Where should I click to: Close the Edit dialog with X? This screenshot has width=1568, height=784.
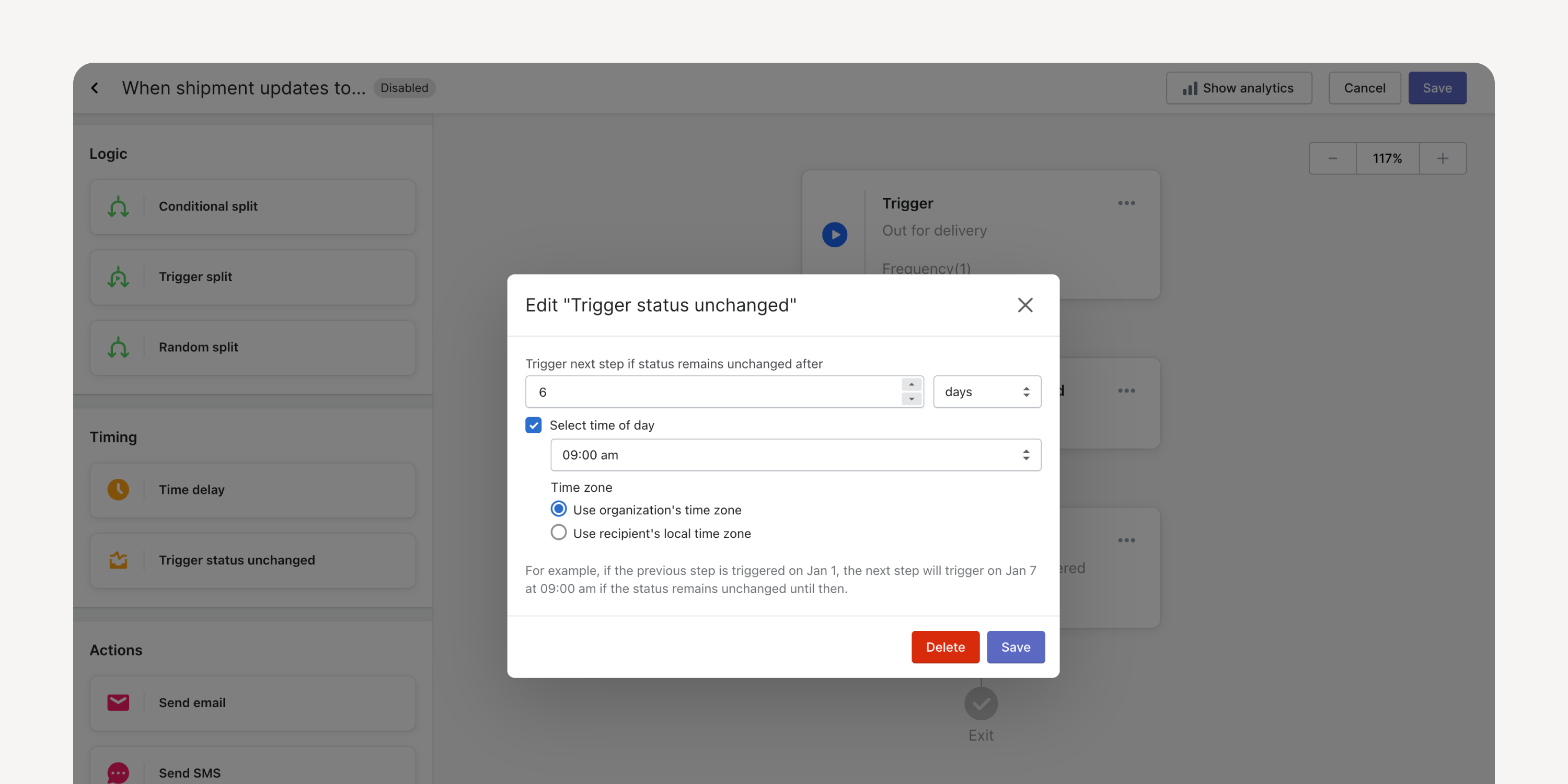pyautogui.click(x=1025, y=305)
